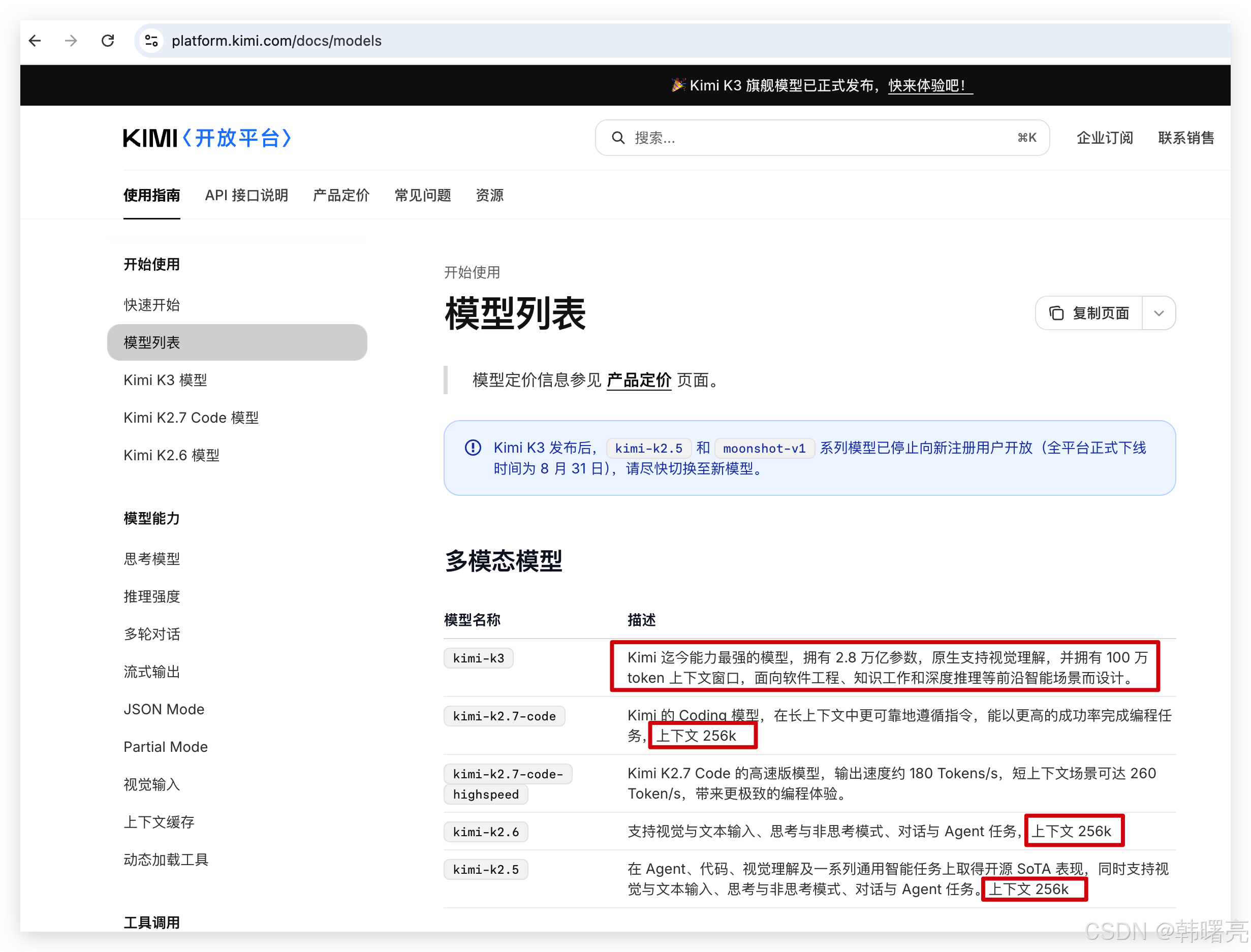Click the 模型列表 page title
Screen dimensions: 1251x952
coord(515,313)
